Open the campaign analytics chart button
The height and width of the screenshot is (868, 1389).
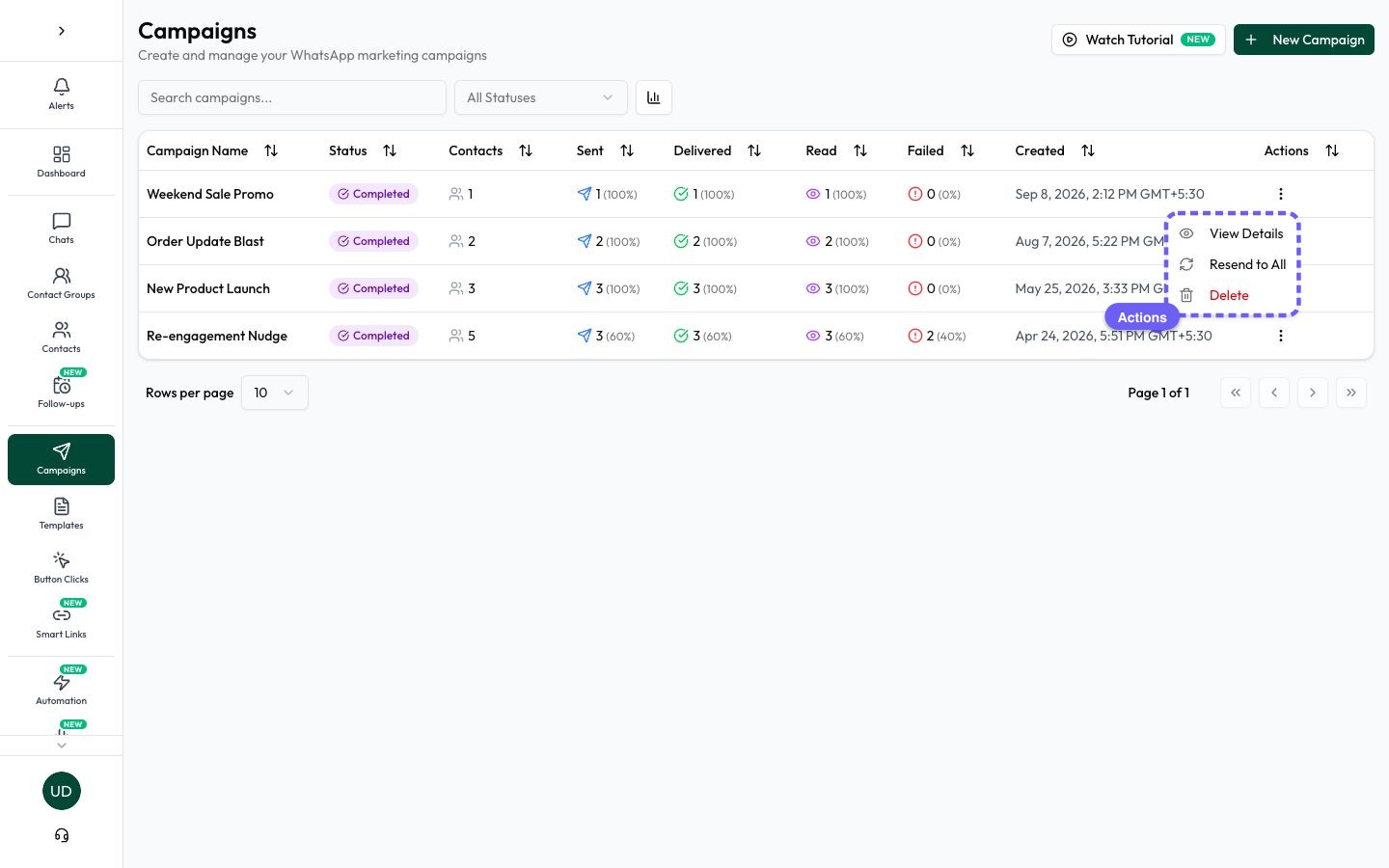point(654,97)
